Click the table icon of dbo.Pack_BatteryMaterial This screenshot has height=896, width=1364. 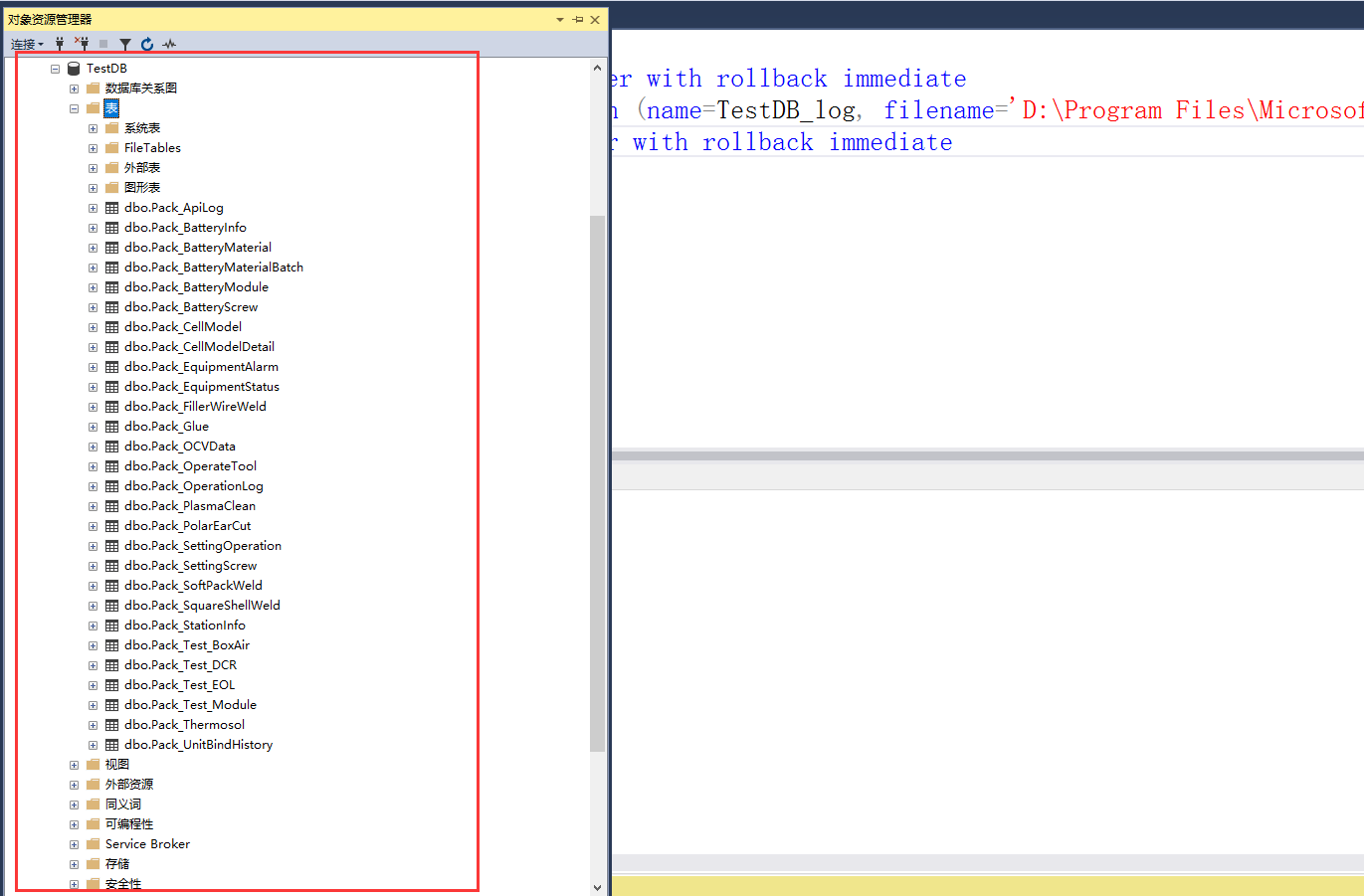[x=112, y=248]
